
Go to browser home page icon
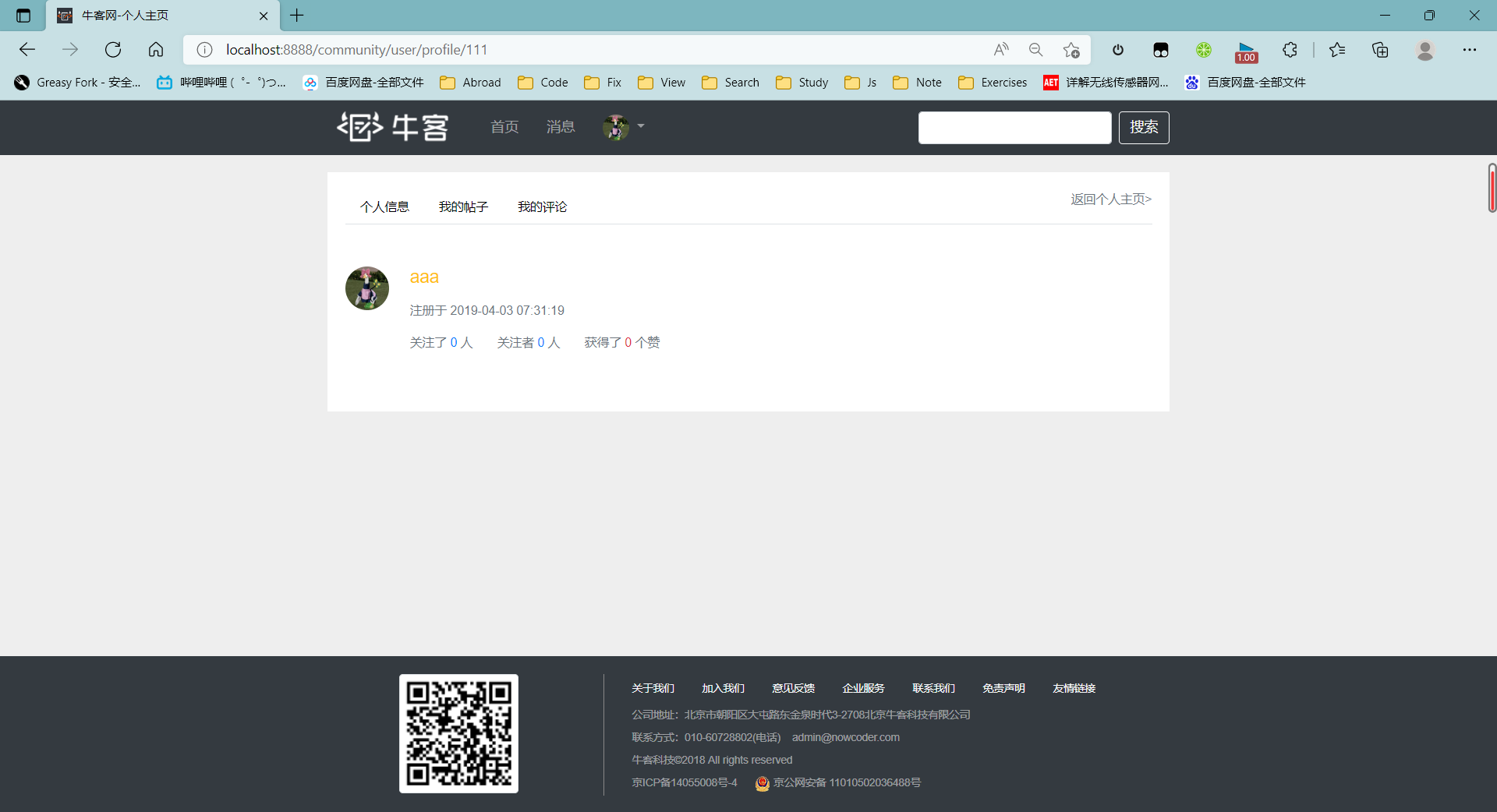[156, 50]
